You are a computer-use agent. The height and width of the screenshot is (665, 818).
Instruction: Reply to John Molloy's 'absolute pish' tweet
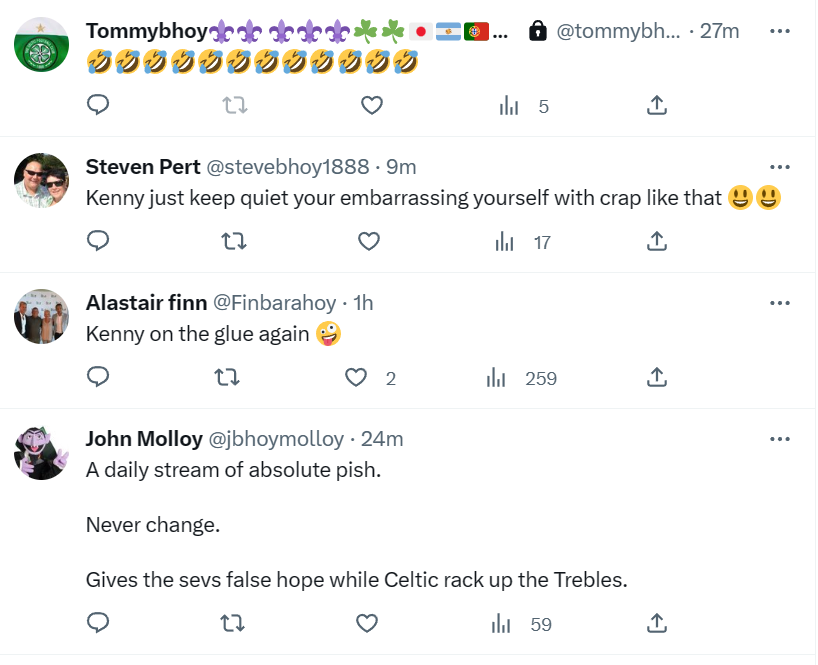click(98, 623)
